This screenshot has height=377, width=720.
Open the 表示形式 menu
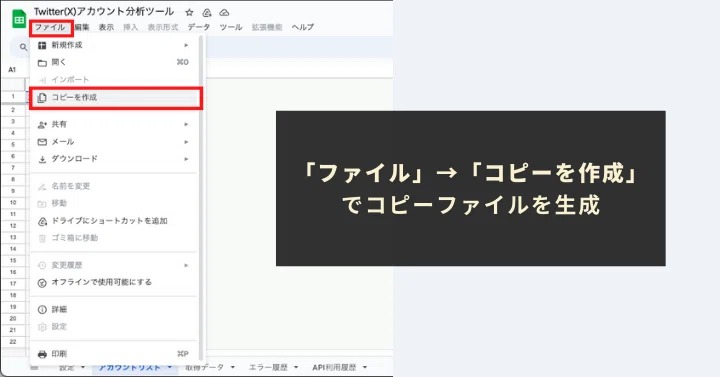click(x=163, y=28)
